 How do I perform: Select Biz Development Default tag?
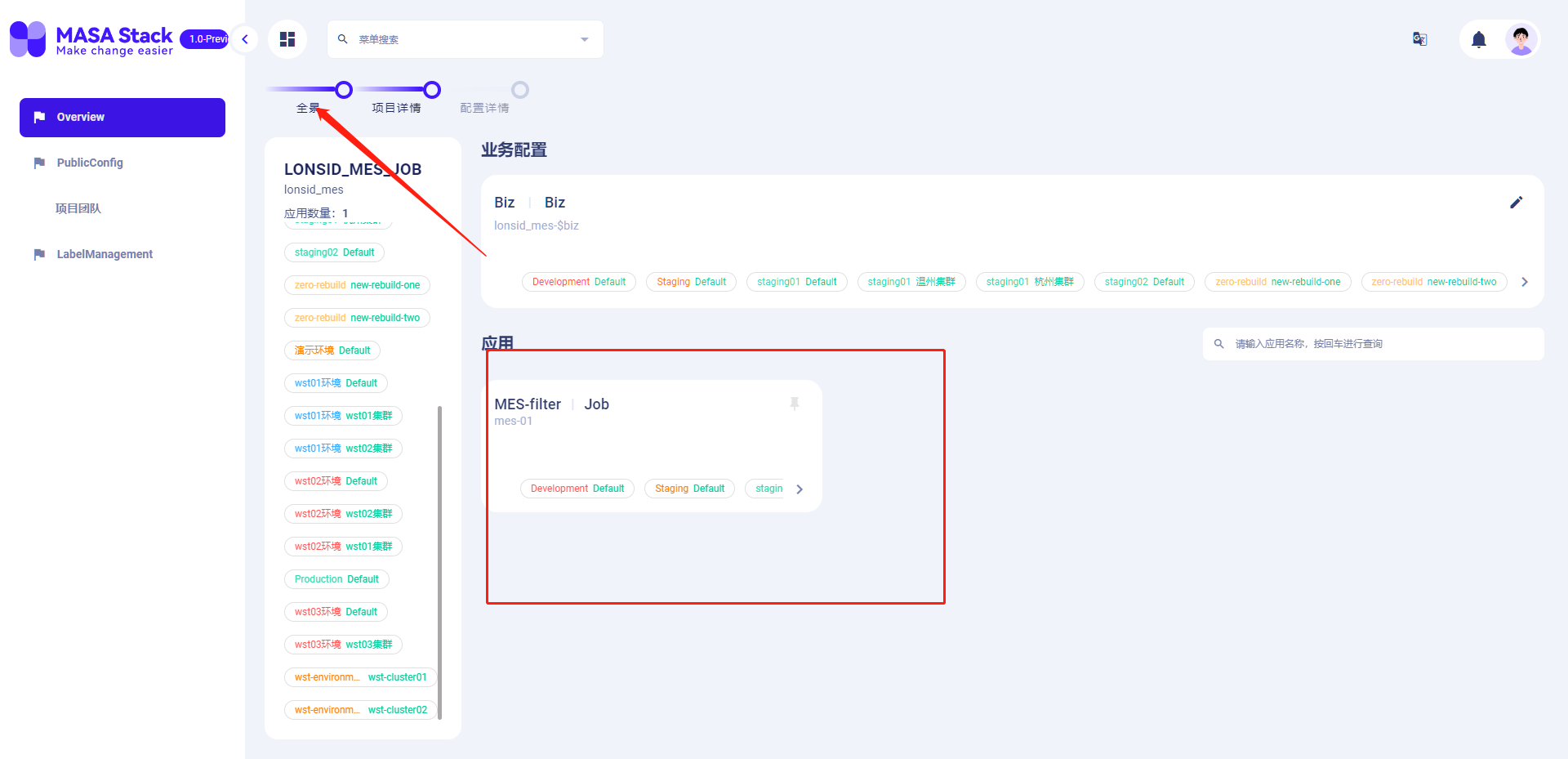[x=579, y=282]
